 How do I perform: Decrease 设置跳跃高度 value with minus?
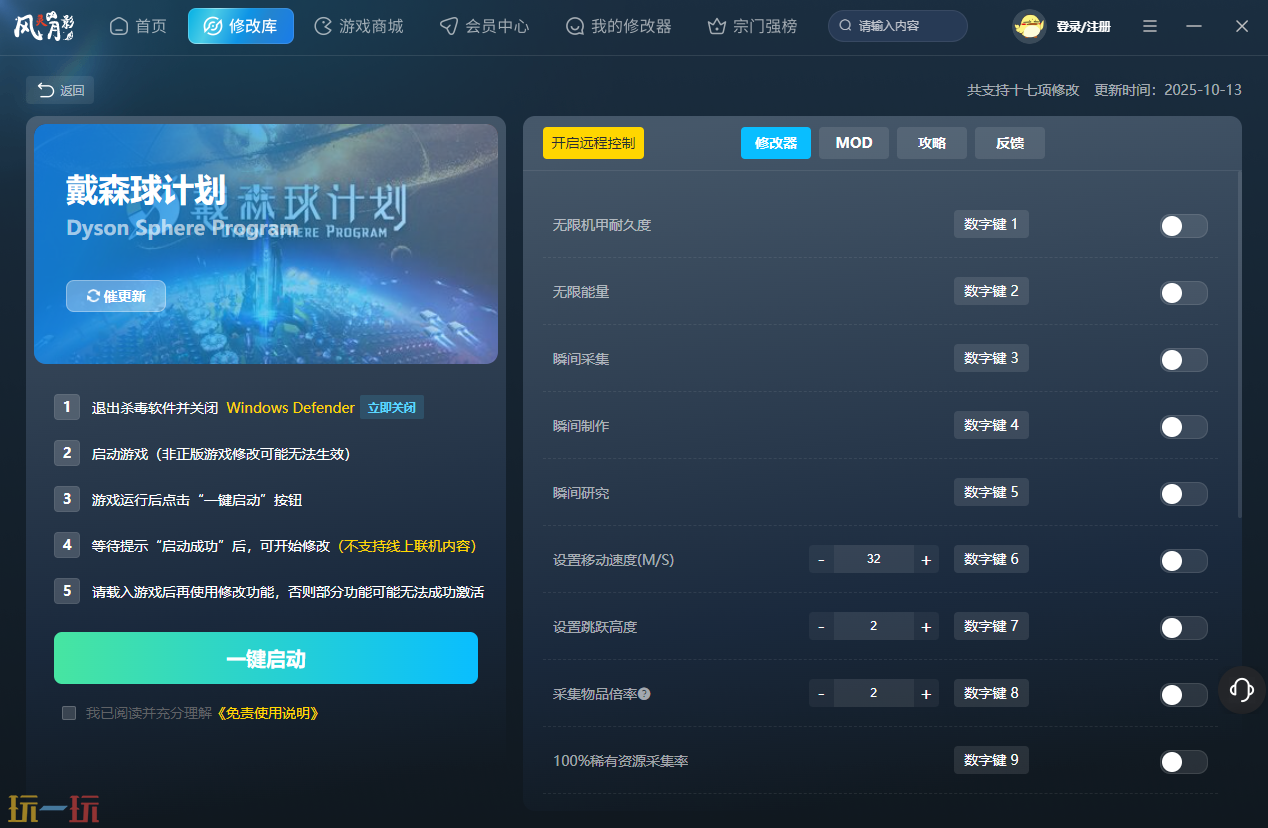tap(821, 626)
